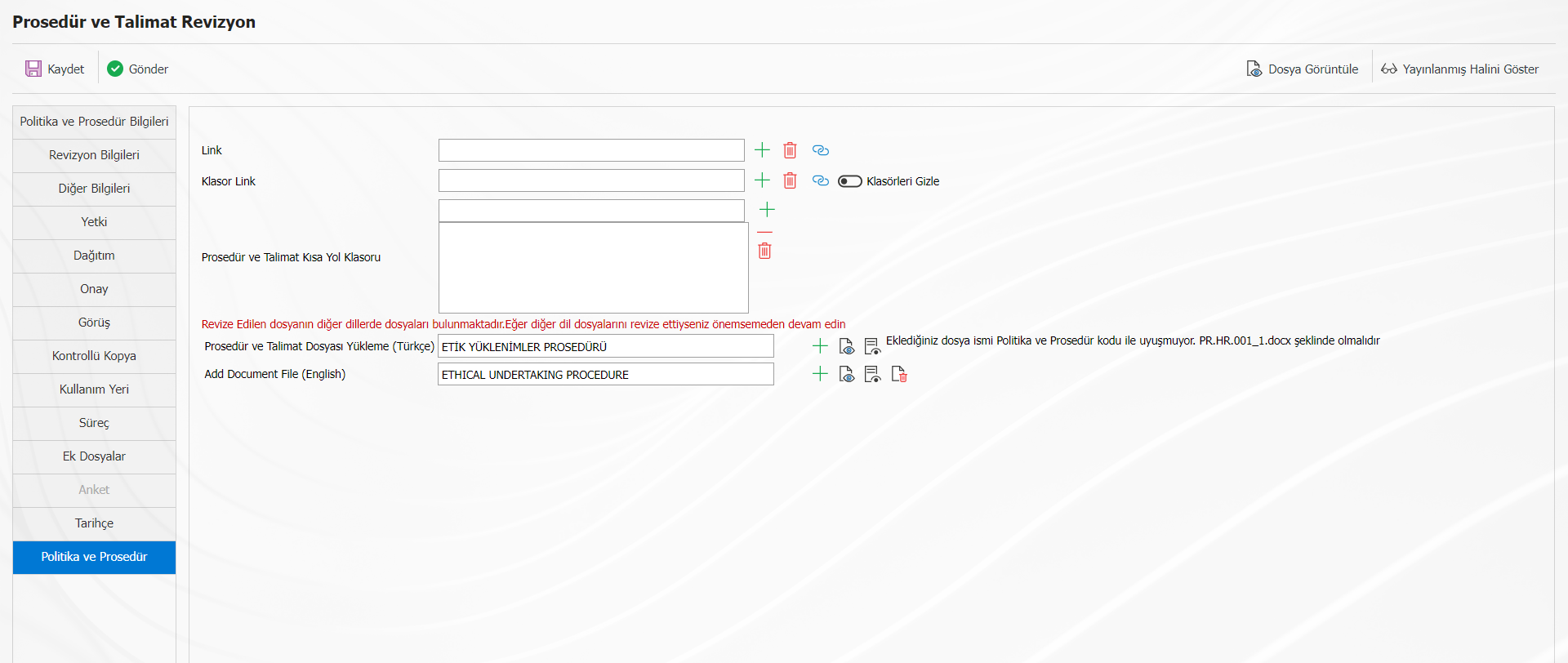The image size is (1568, 663).
Task: Select the highlighted Politika ve Prosedür tab
Action: (94, 557)
